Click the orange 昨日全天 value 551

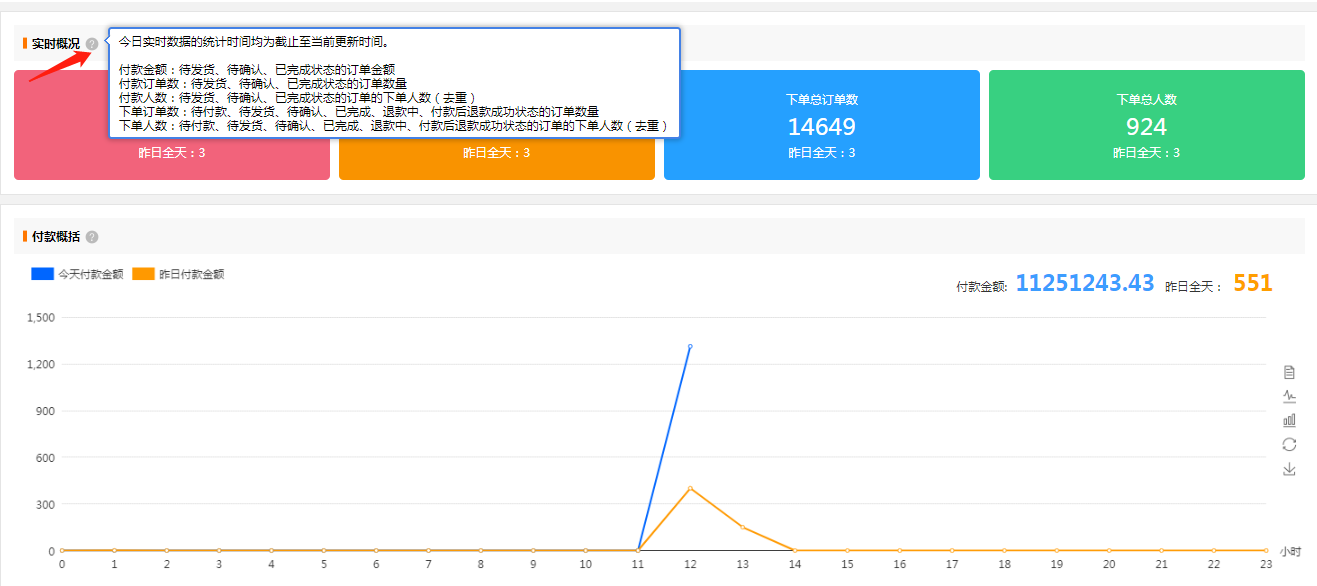[1252, 284]
